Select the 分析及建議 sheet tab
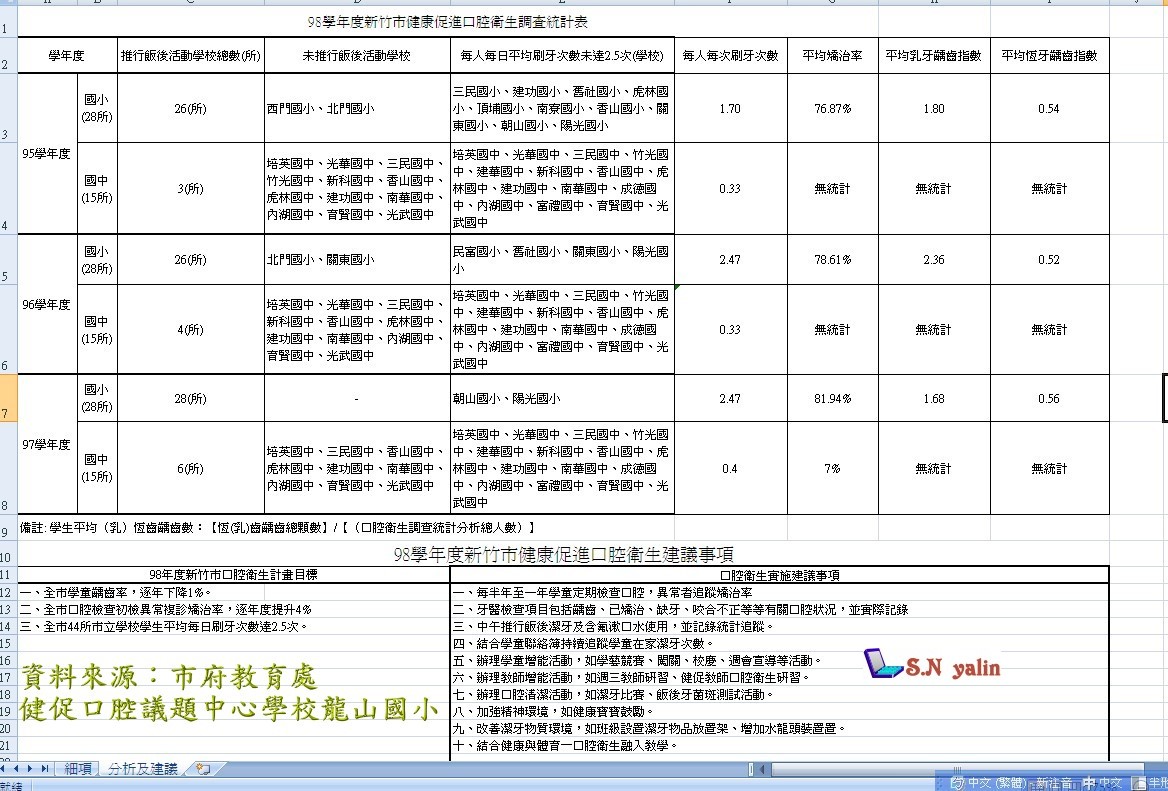This screenshot has height=791, width=1168. (143, 769)
